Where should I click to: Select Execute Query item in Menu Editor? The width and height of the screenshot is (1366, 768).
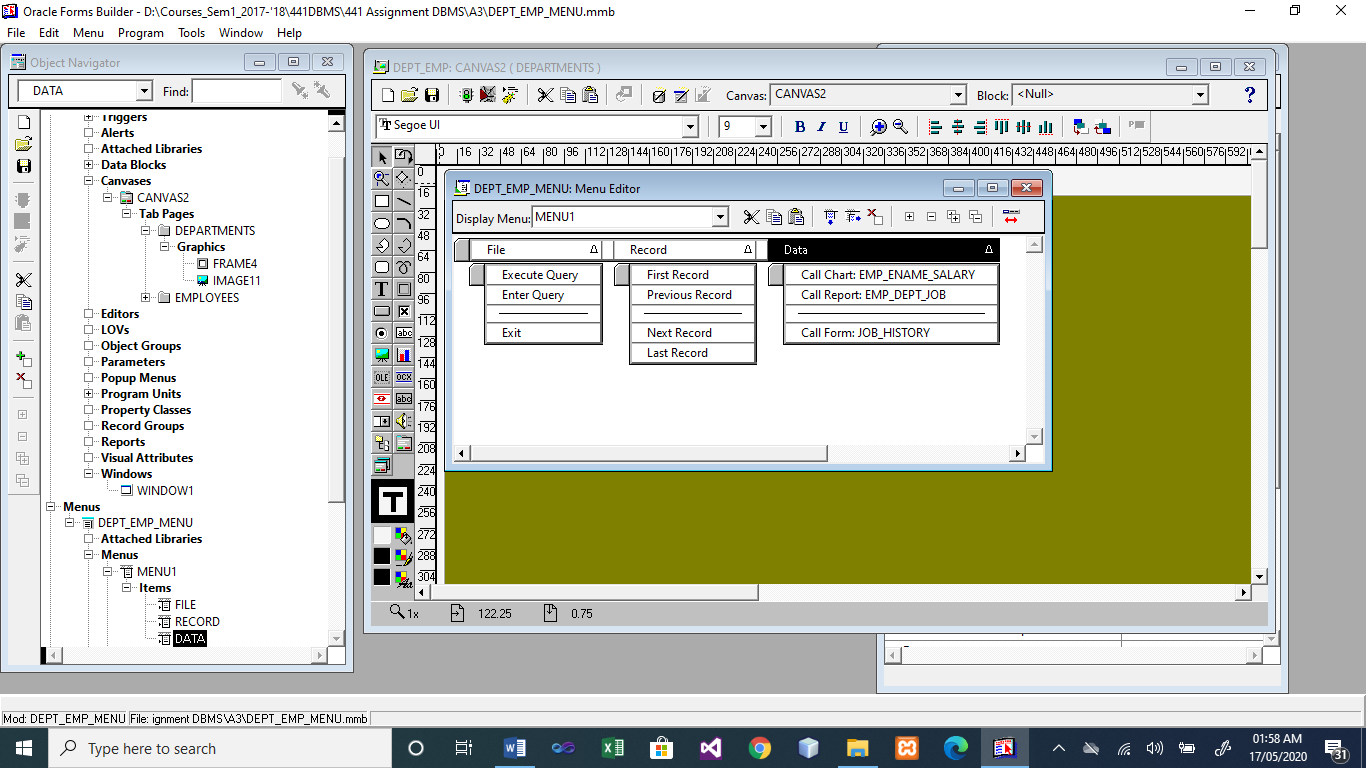coord(543,275)
